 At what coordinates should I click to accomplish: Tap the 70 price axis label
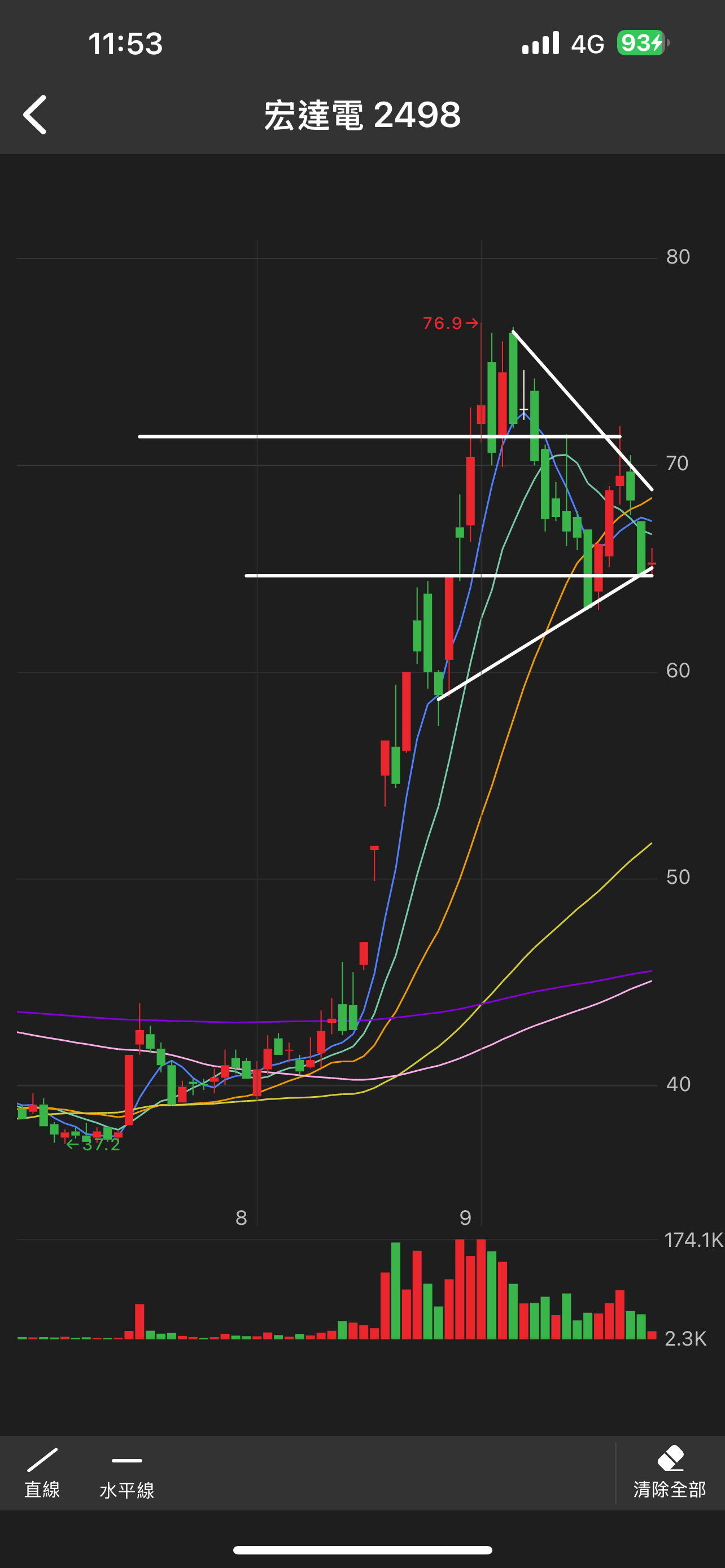[678, 464]
